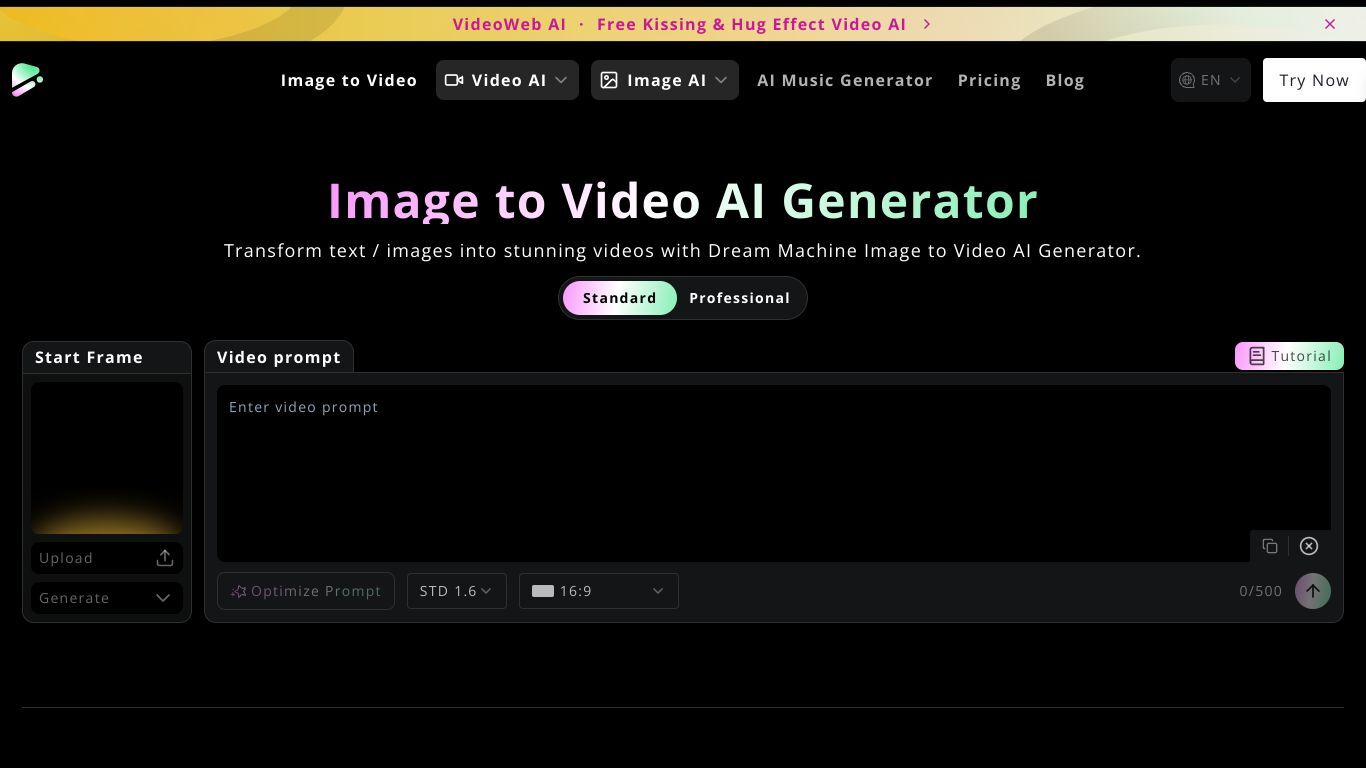Expand the Generate dropdown
Image resolution: width=1366 pixels, height=768 pixels.
(107, 598)
